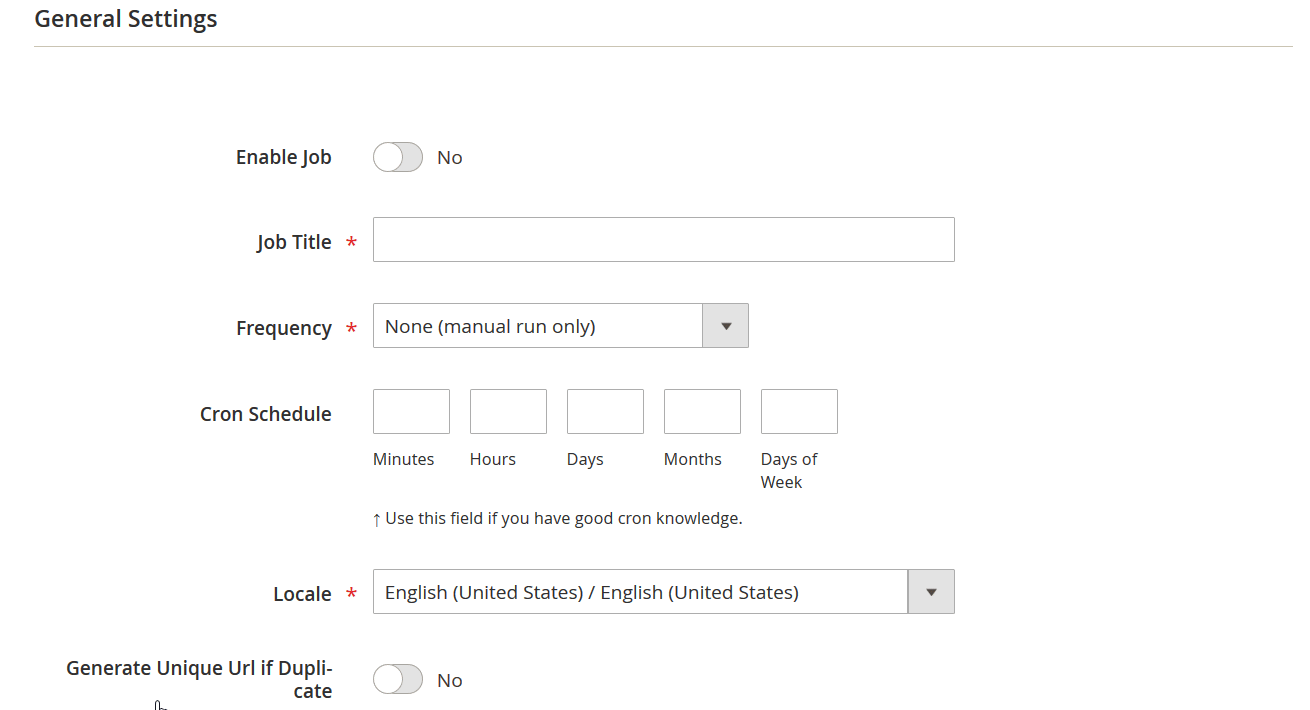Click the Frequency label
This screenshot has width=1310, height=710.
tap(284, 328)
